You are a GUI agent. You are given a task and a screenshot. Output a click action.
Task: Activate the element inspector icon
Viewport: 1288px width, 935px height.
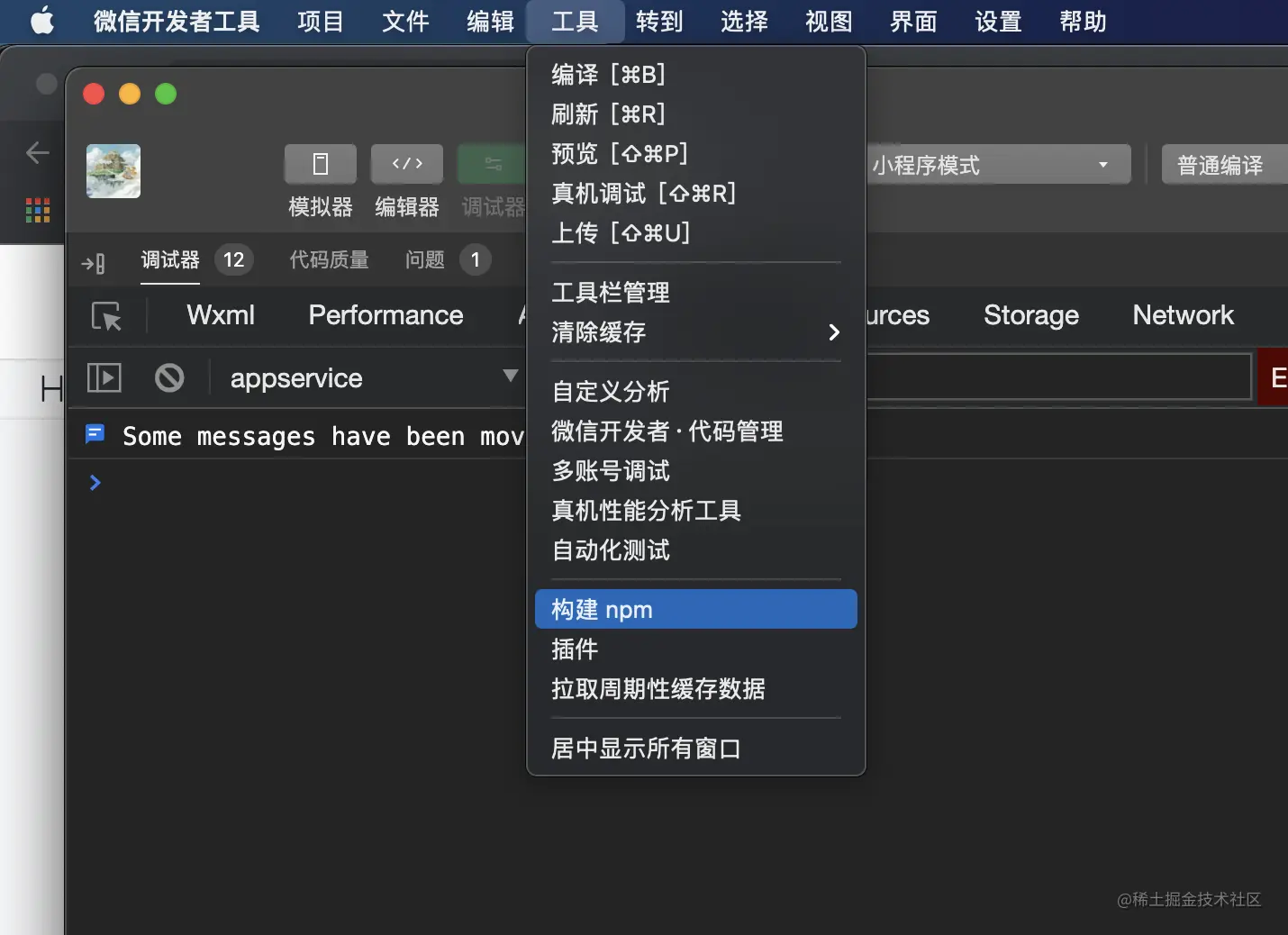106,316
